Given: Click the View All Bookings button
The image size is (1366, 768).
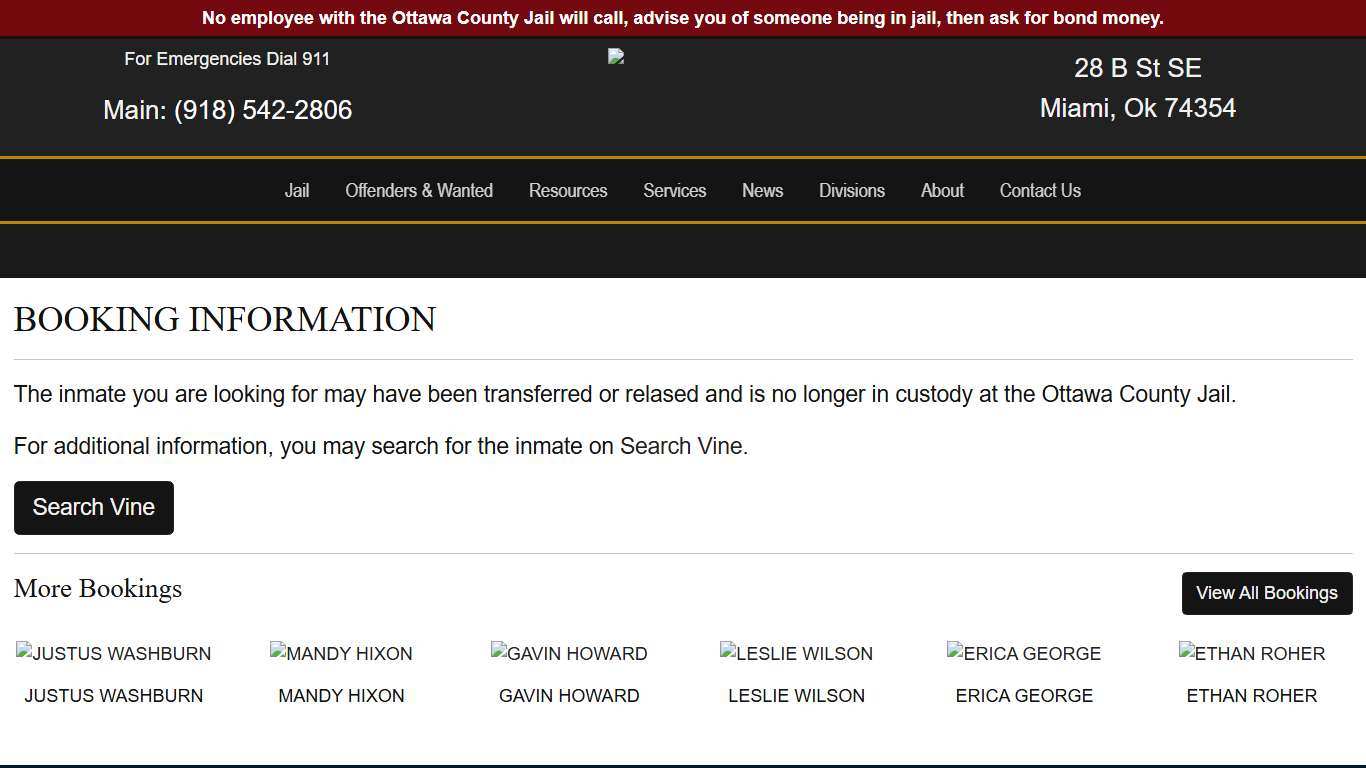Looking at the screenshot, I should pyautogui.click(x=1266, y=593).
